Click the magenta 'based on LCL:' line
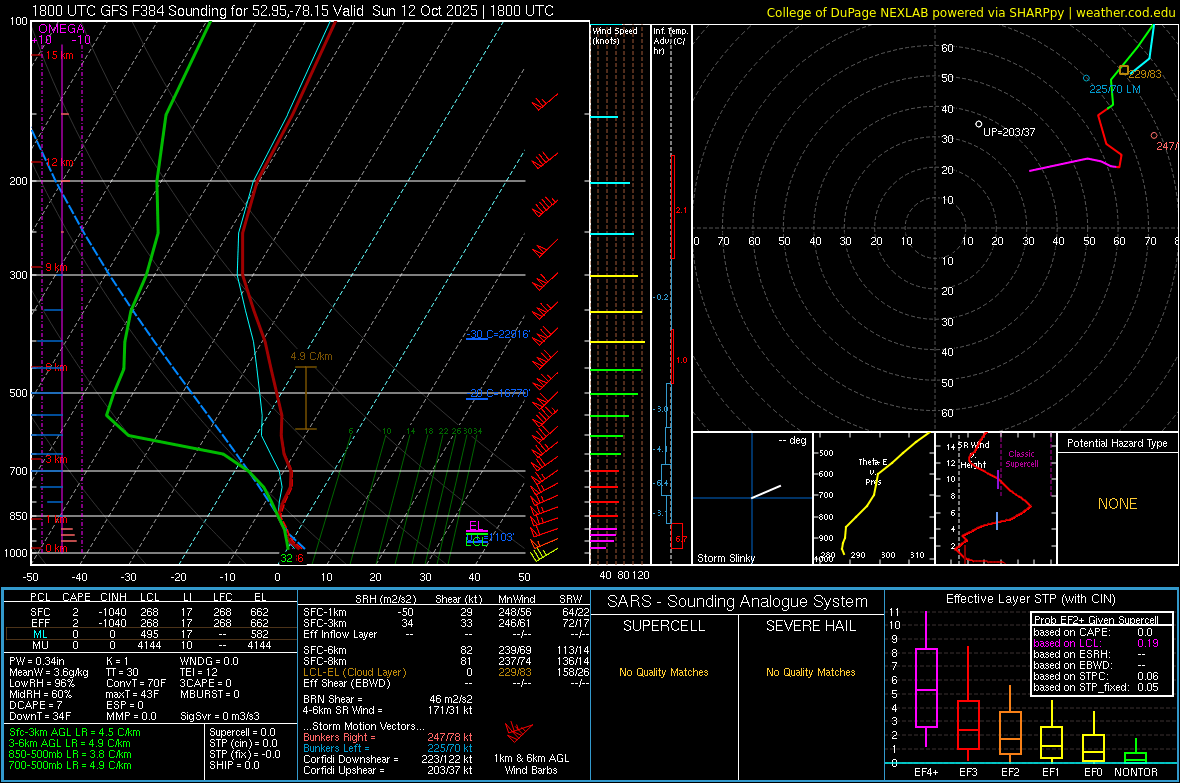The height and width of the screenshot is (783, 1180). tap(1096, 643)
